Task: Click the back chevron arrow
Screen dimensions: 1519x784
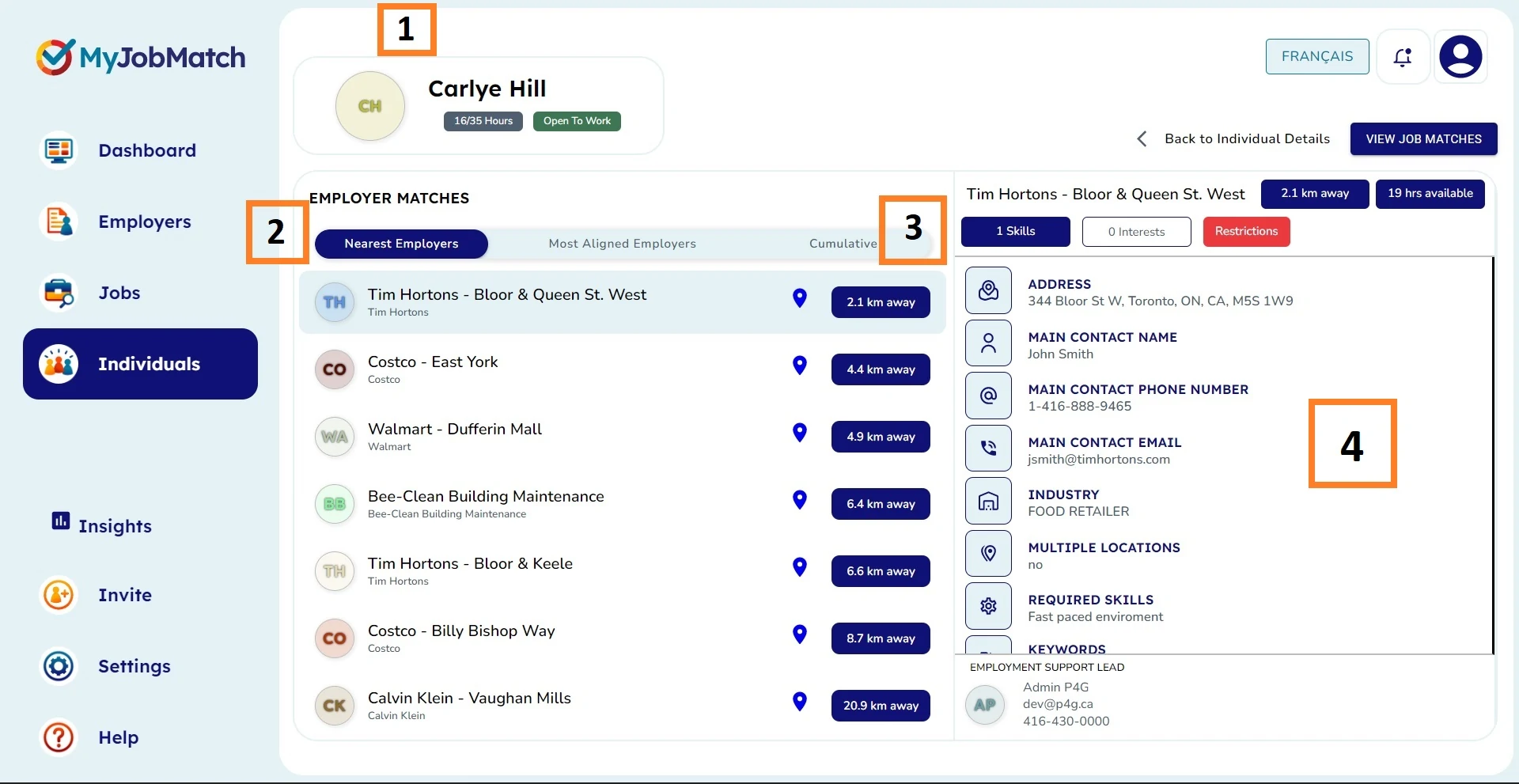Action: (1142, 139)
